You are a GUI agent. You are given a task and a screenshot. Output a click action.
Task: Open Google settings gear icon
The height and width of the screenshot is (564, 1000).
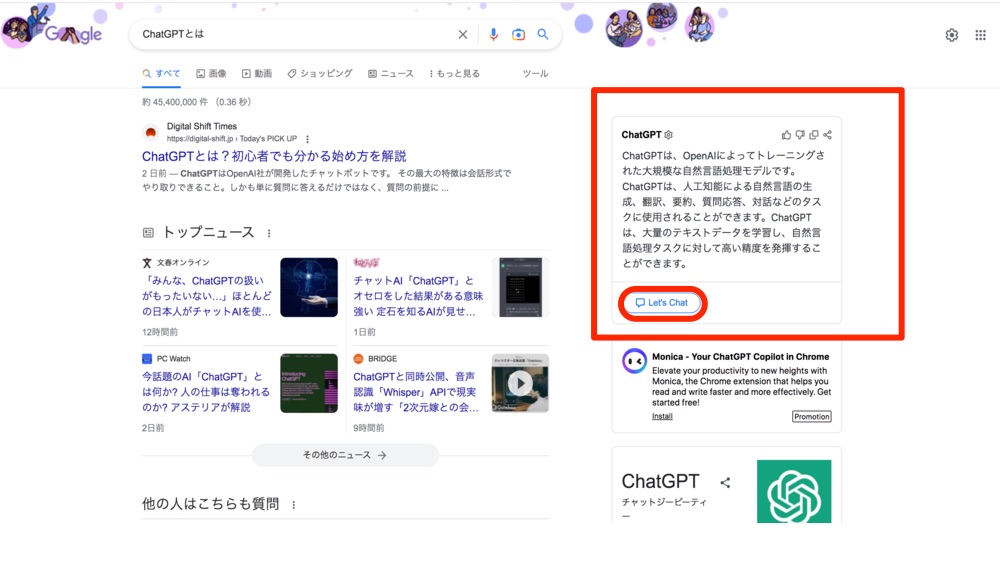[952, 35]
